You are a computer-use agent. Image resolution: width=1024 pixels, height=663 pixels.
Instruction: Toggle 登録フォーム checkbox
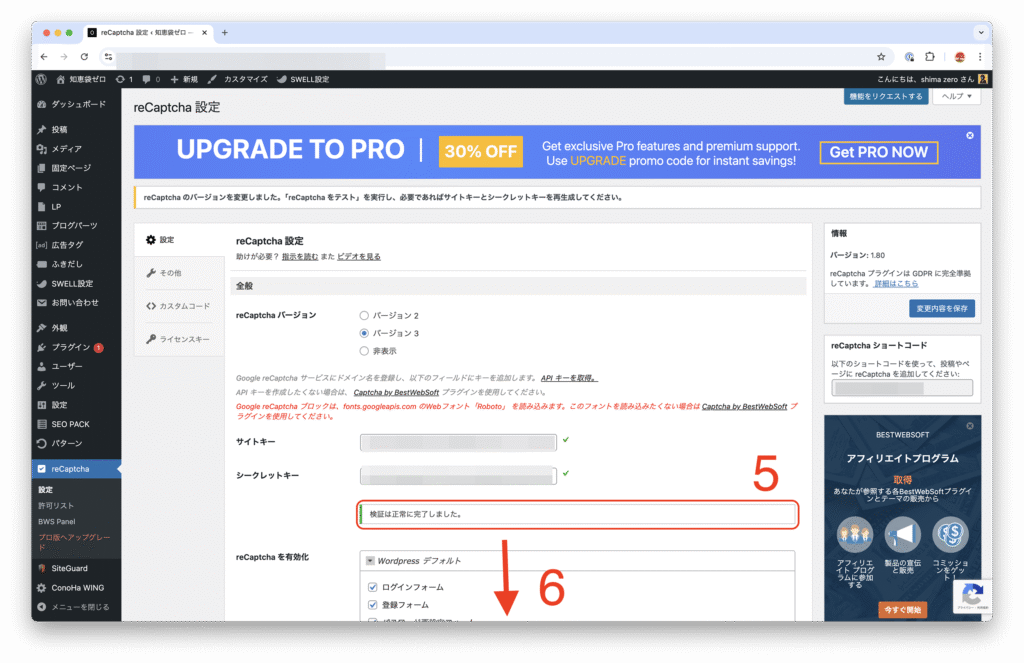372,605
